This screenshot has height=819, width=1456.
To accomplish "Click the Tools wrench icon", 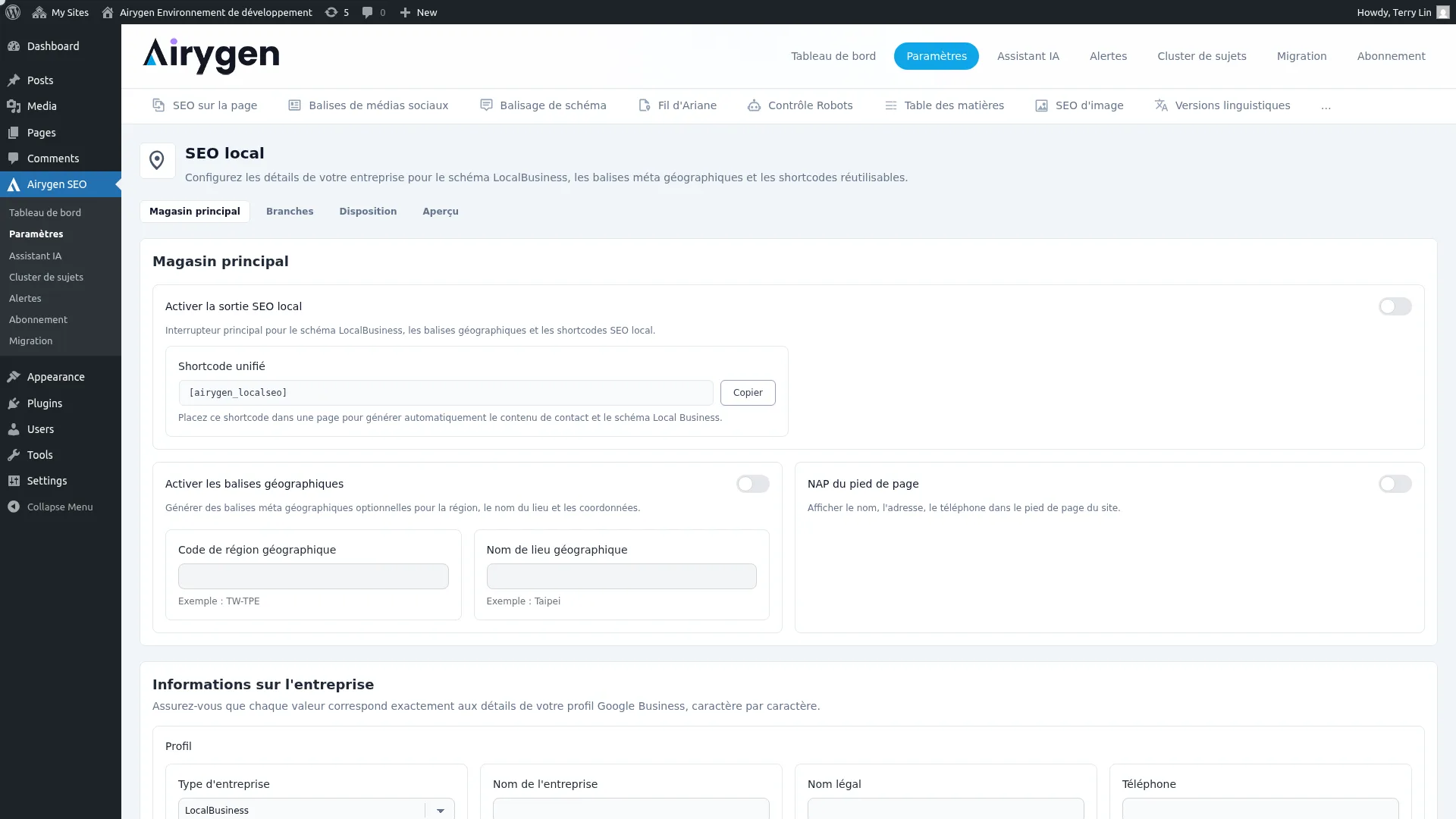I will [14, 455].
